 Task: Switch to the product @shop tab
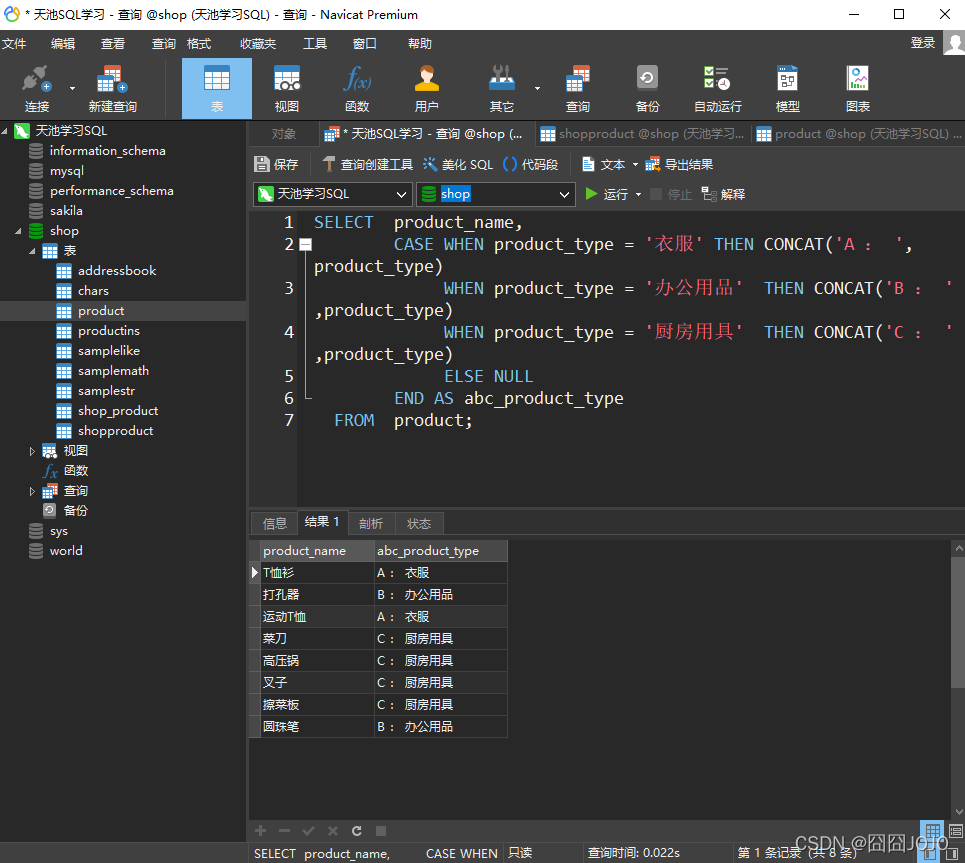pyautogui.click(x=859, y=134)
